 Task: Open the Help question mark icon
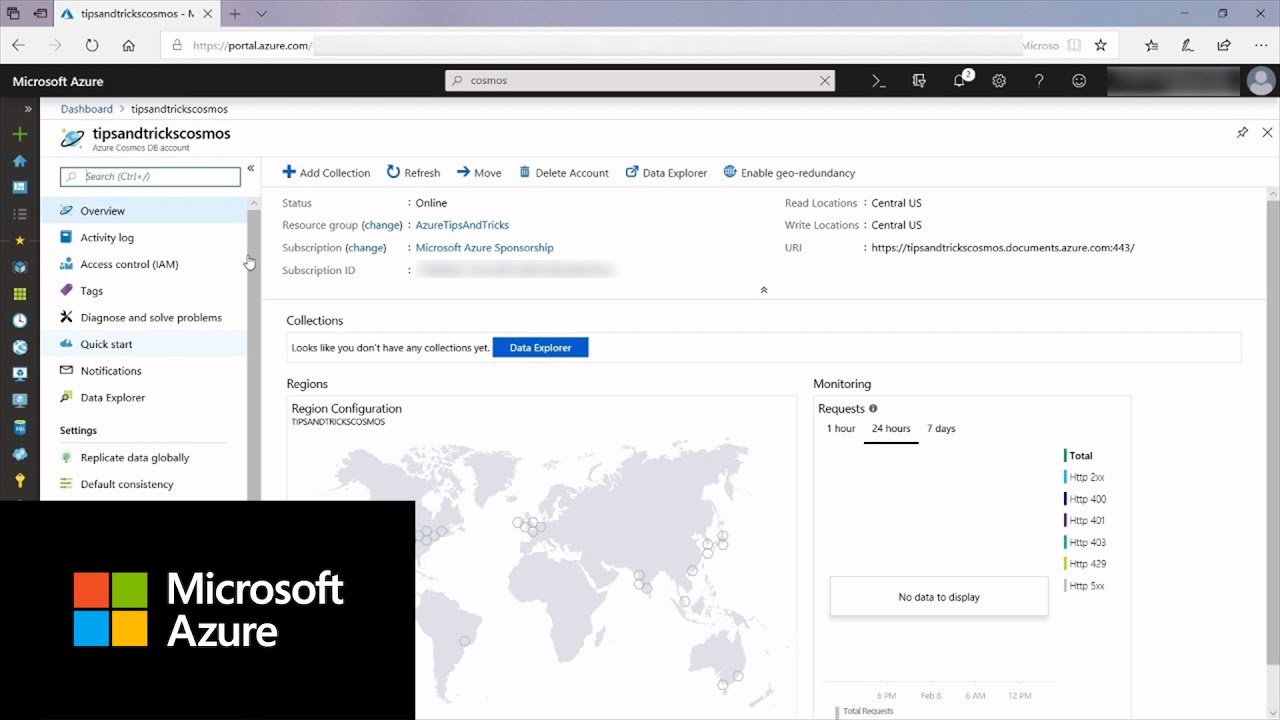(1039, 81)
